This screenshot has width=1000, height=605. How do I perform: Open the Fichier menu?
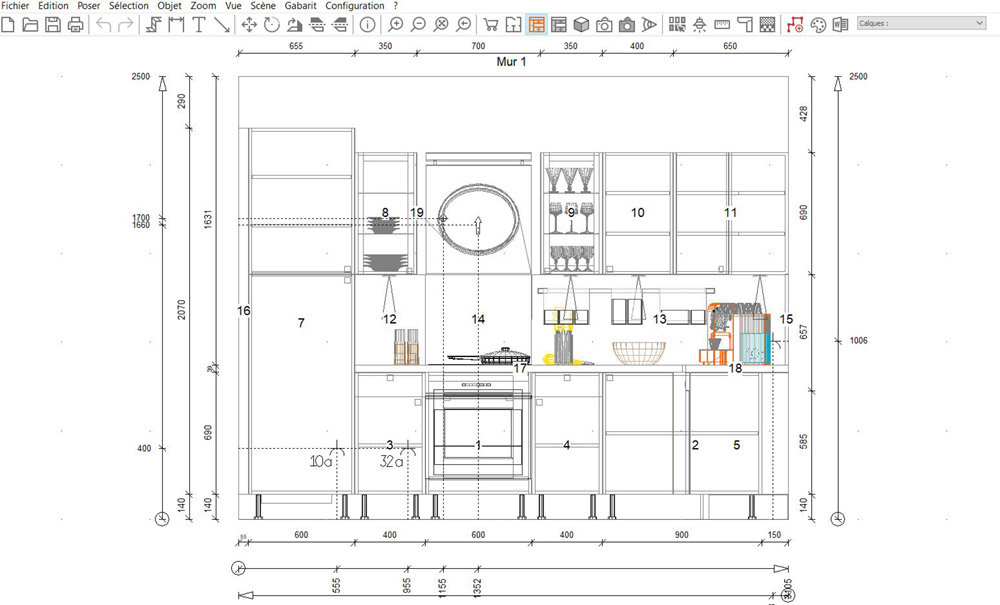(x=17, y=6)
